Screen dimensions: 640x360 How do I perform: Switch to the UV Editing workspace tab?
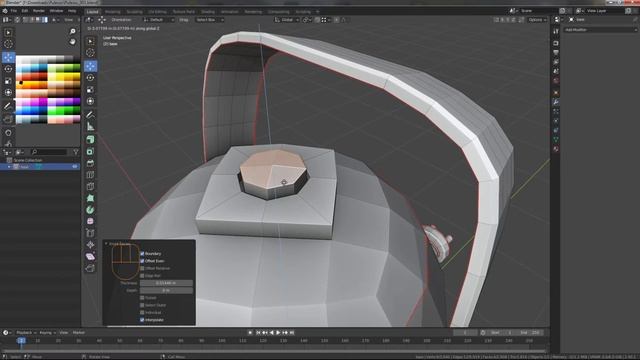point(157,11)
